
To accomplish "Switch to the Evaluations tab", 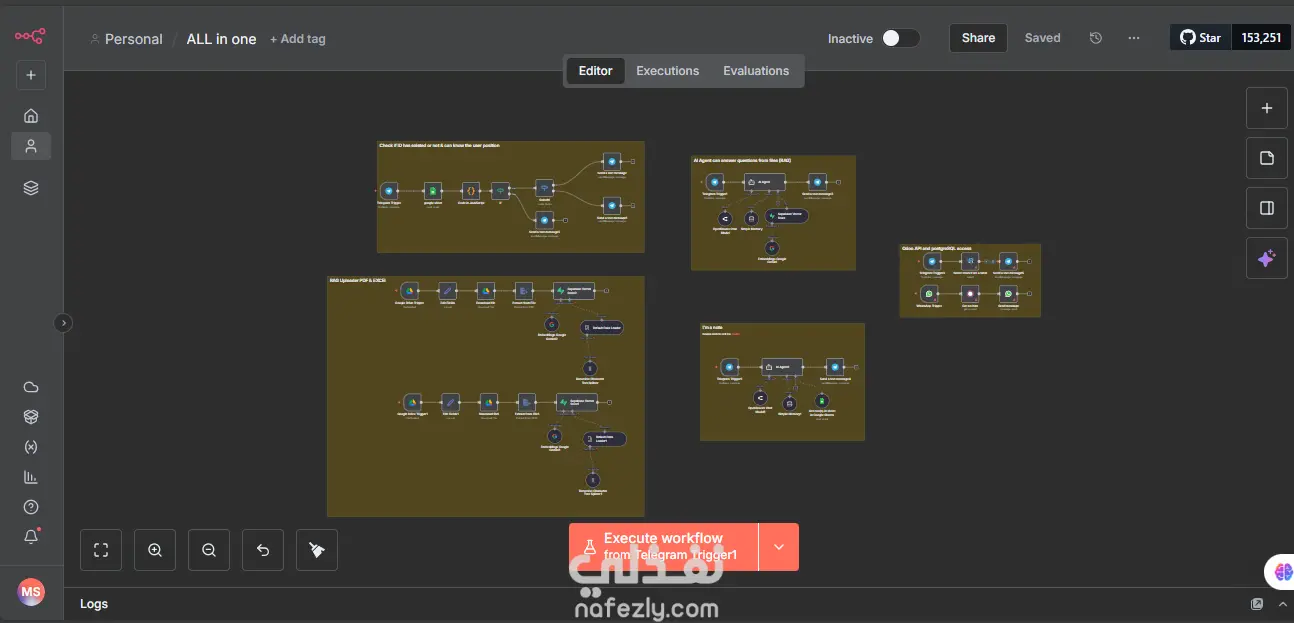I will (756, 71).
